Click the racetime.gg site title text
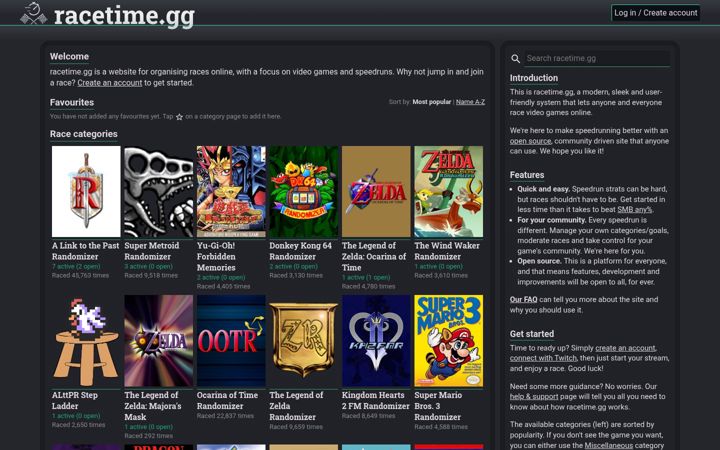This screenshot has height=450, width=720. click(124, 15)
